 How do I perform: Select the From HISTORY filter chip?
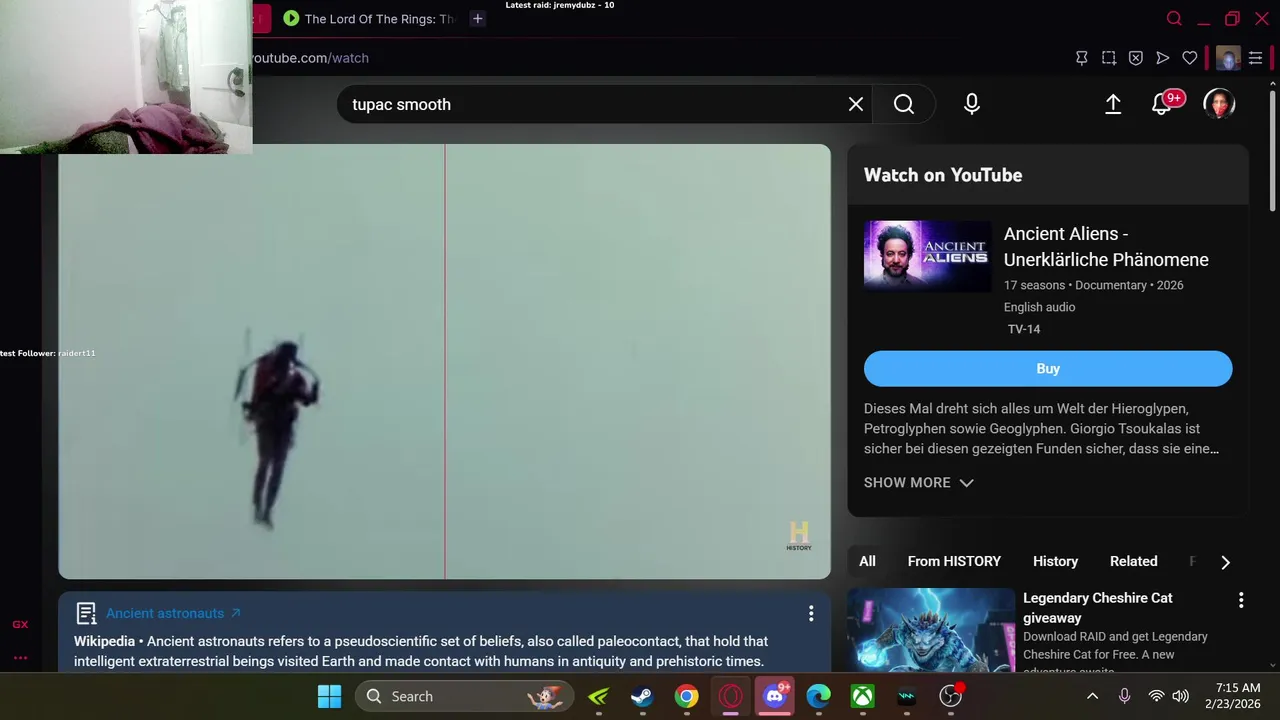[954, 561]
